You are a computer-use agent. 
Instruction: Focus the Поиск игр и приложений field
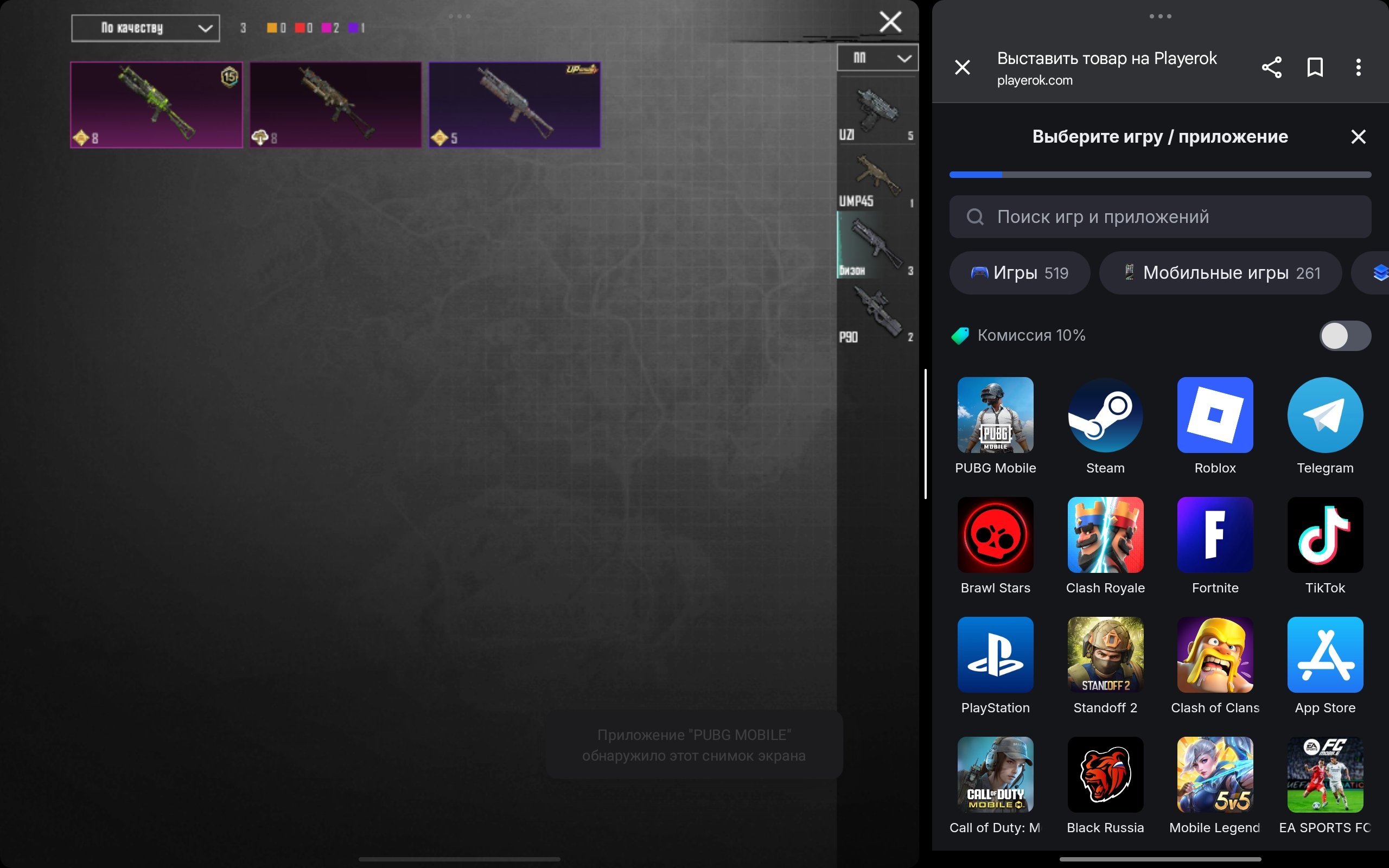(1159, 217)
